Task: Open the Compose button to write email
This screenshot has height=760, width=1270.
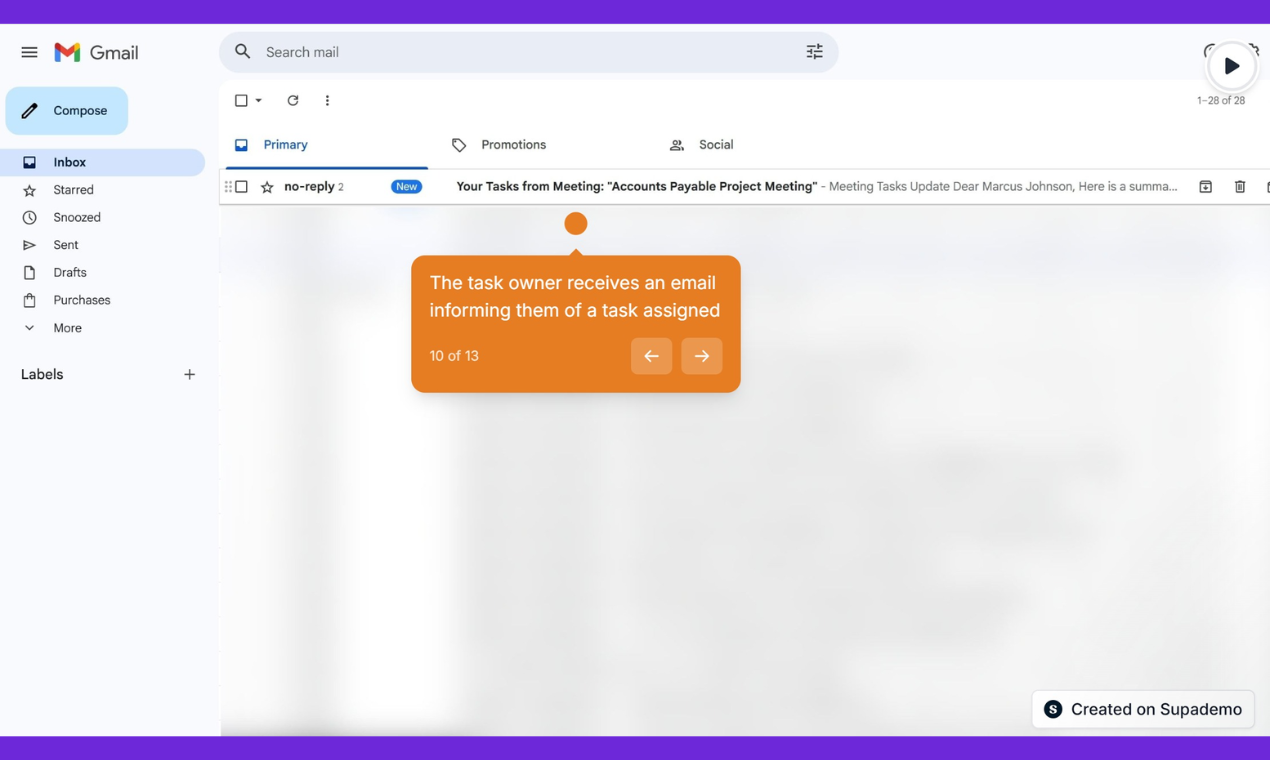Action: tap(66, 110)
